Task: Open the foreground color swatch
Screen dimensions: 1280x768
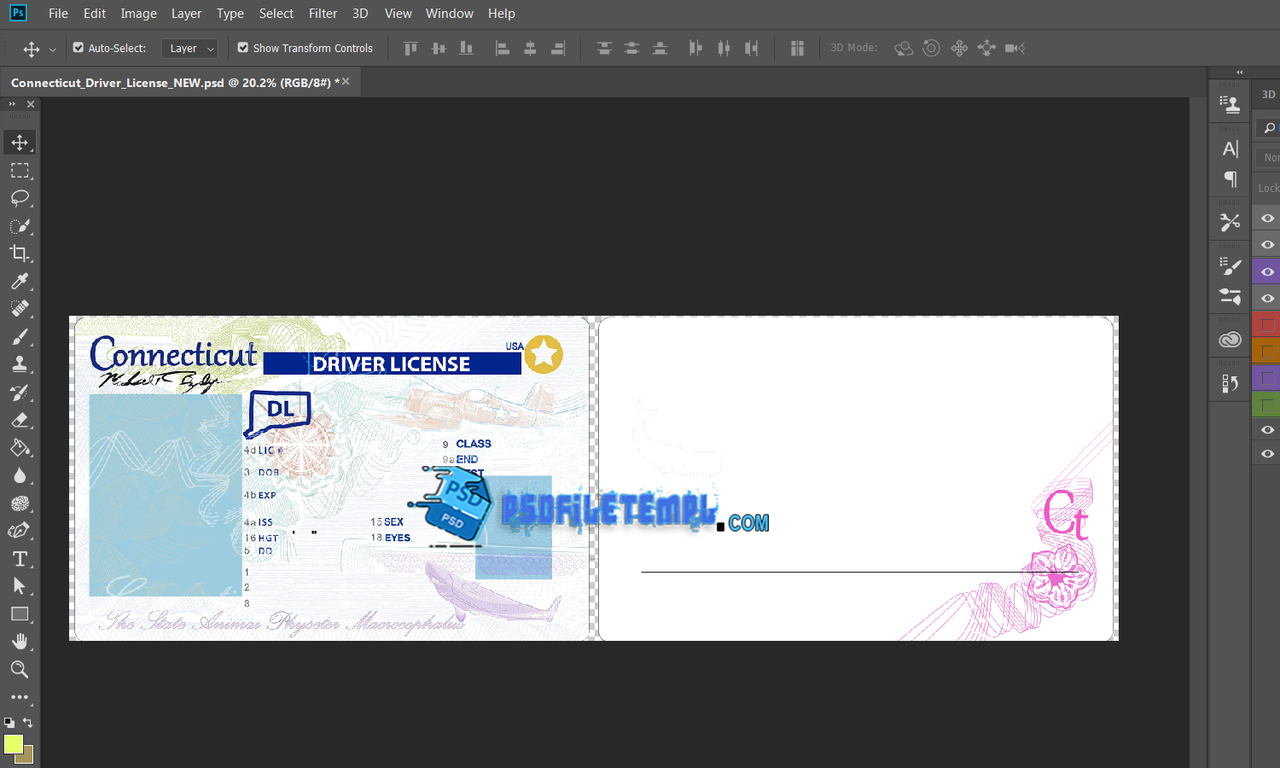Action: pos(13,743)
